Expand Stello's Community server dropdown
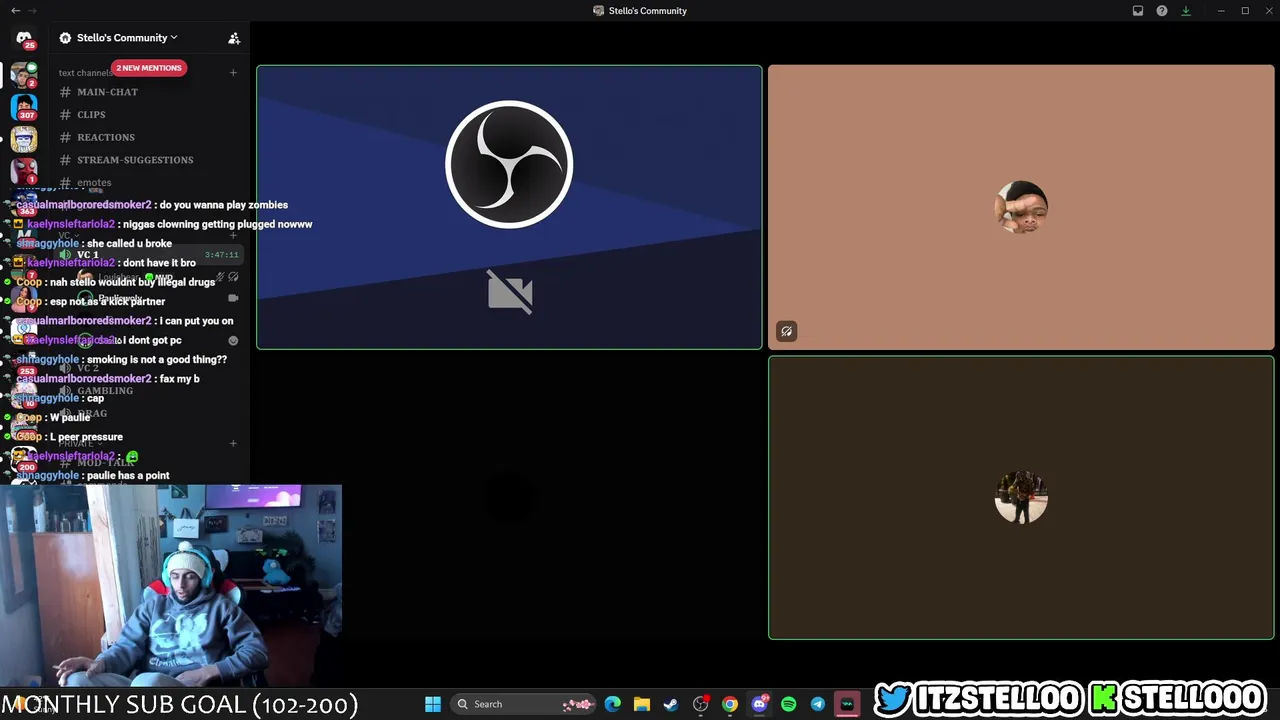The height and width of the screenshot is (720, 1280). (118, 38)
